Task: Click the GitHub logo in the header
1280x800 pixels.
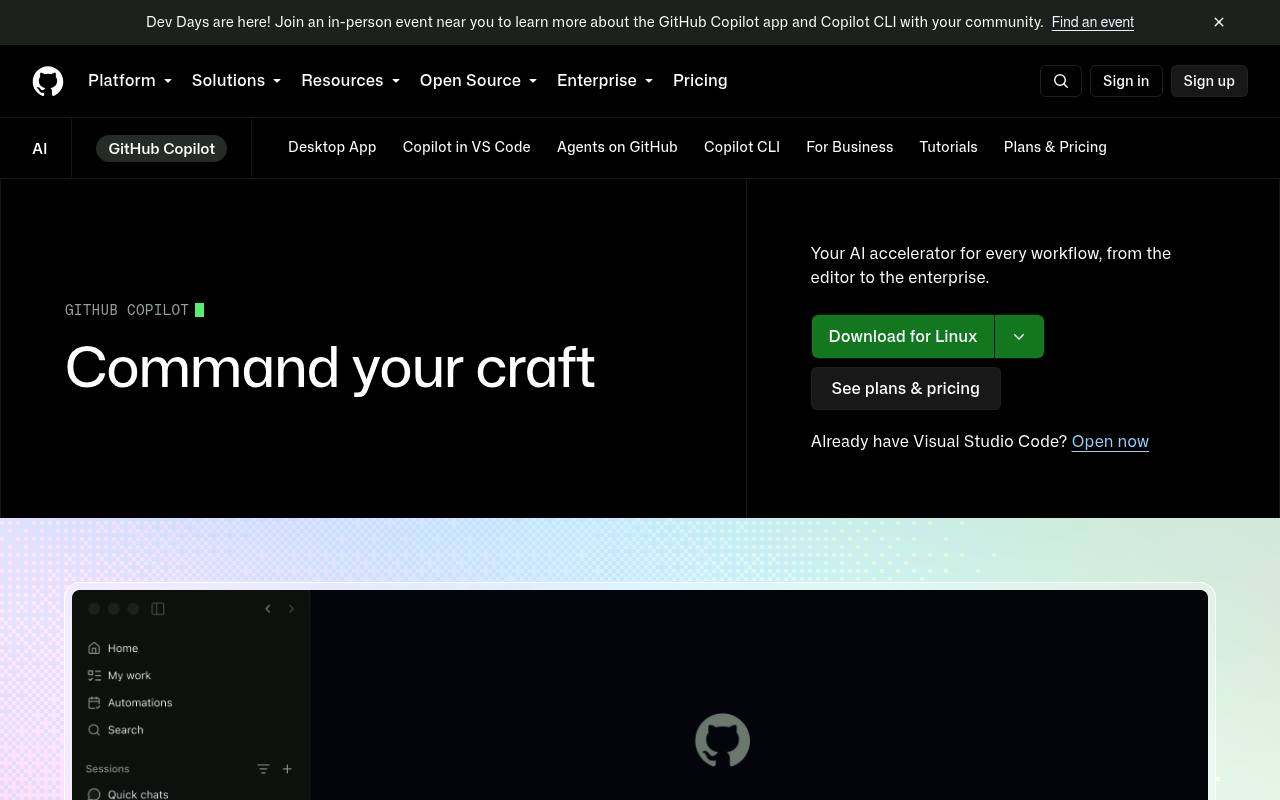Action: (48, 81)
